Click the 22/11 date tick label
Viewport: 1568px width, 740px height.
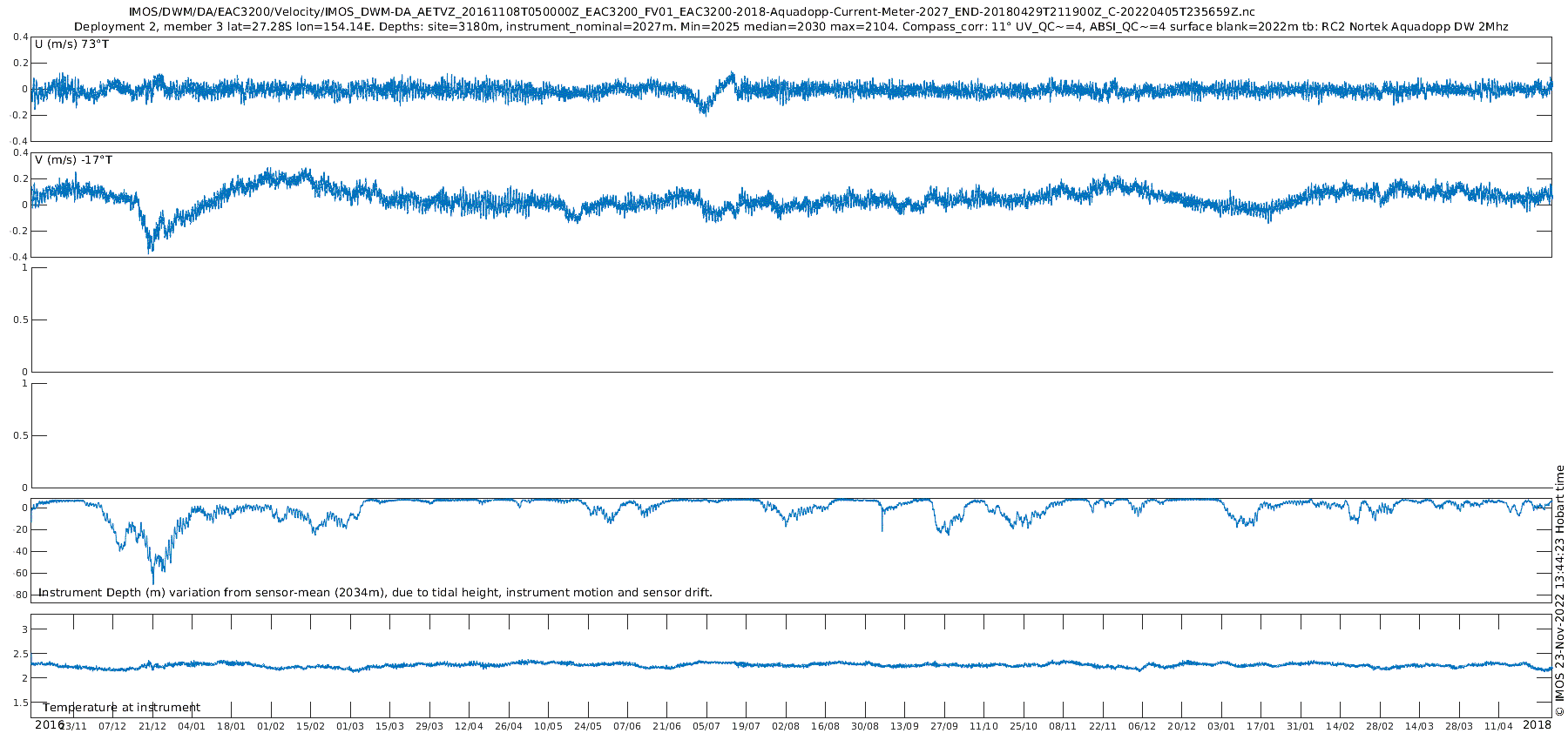[x=1103, y=727]
